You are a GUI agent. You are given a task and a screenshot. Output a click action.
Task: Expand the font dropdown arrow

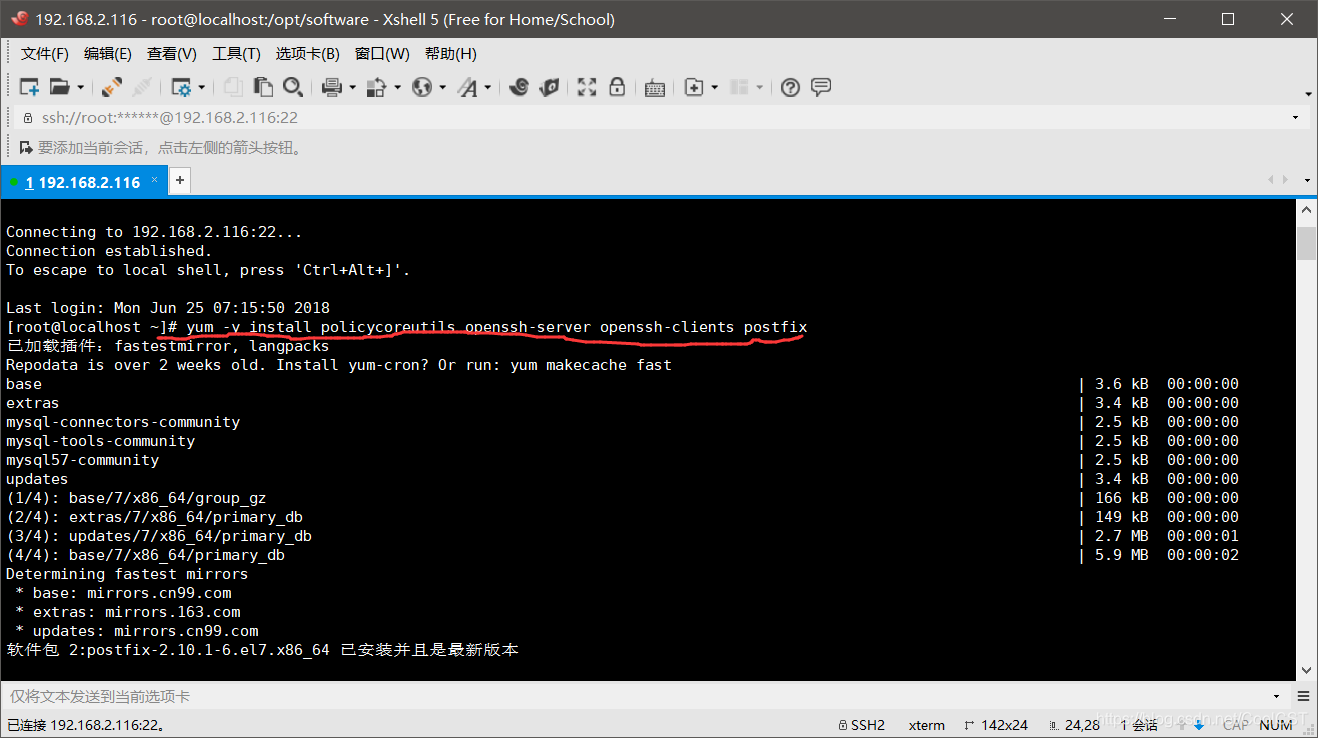coord(487,88)
